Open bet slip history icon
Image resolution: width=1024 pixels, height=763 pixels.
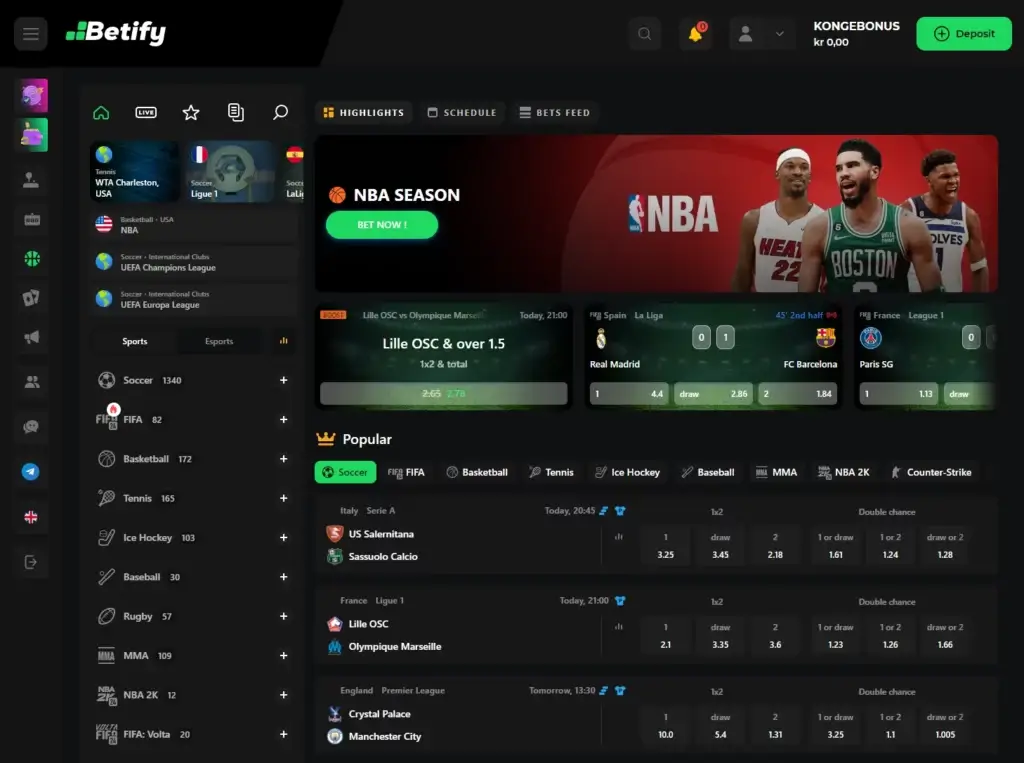tap(236, 112)
